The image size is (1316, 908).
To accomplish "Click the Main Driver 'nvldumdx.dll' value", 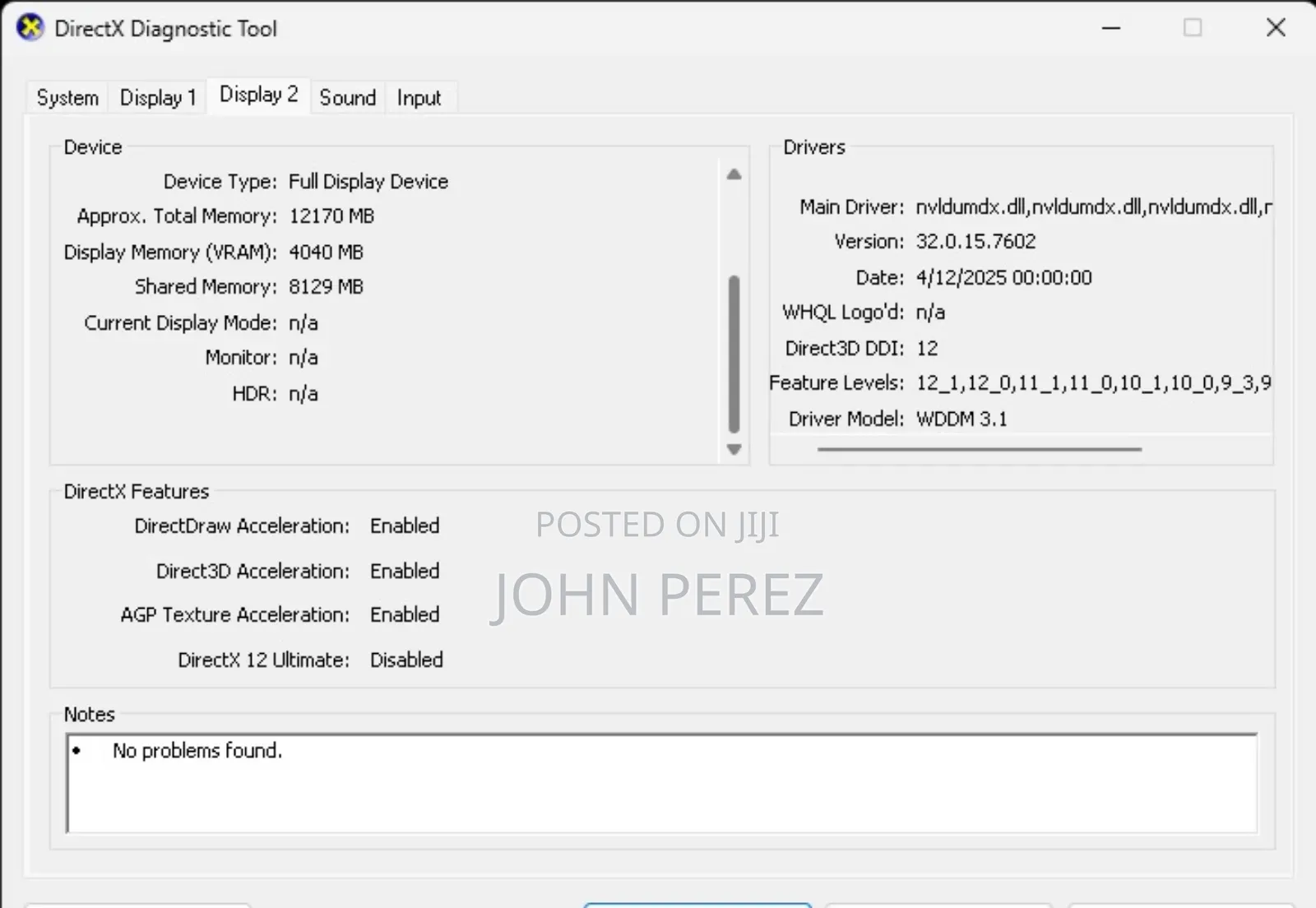I will 1094,207.
